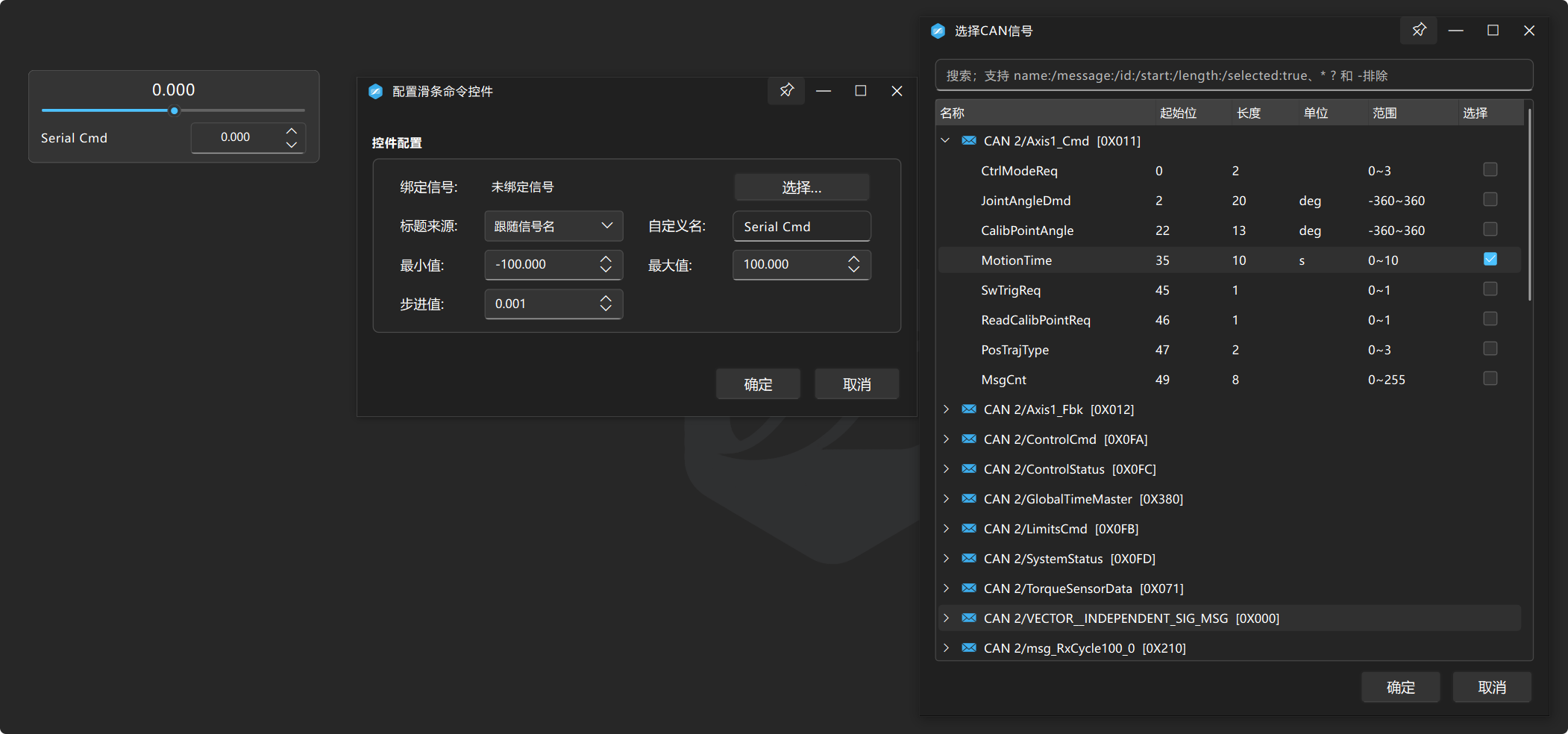Click the envelope icon of CAN 2/Axis1_Fbk

point(969,409)
